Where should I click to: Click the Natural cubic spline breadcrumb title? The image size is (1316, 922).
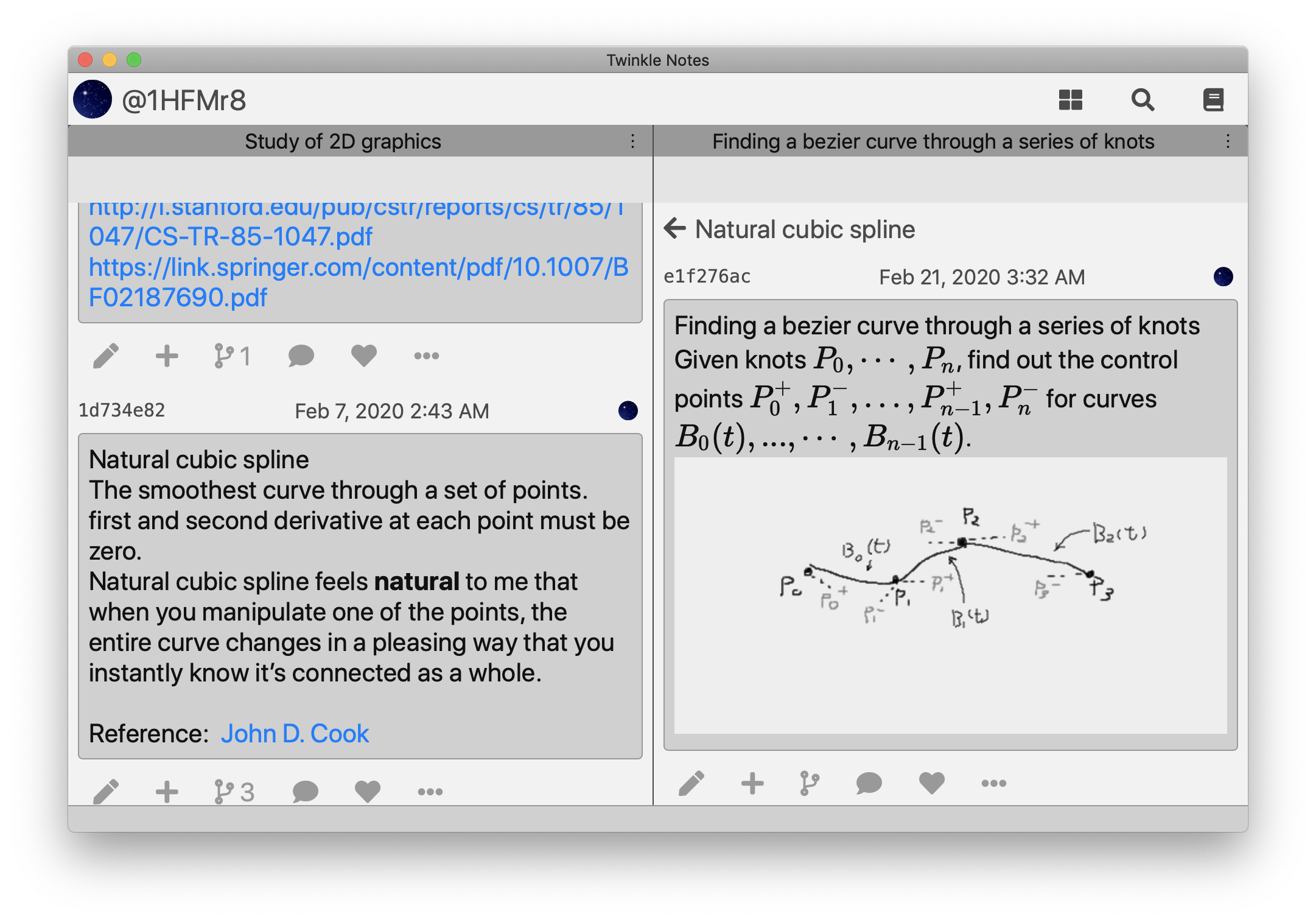coord(805,230)
